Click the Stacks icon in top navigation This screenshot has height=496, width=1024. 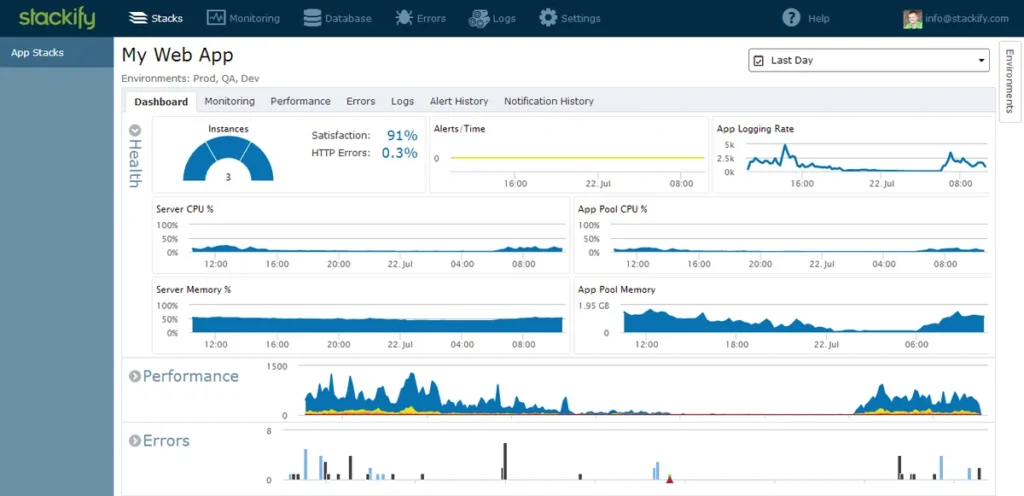click(x=139, y=18)
